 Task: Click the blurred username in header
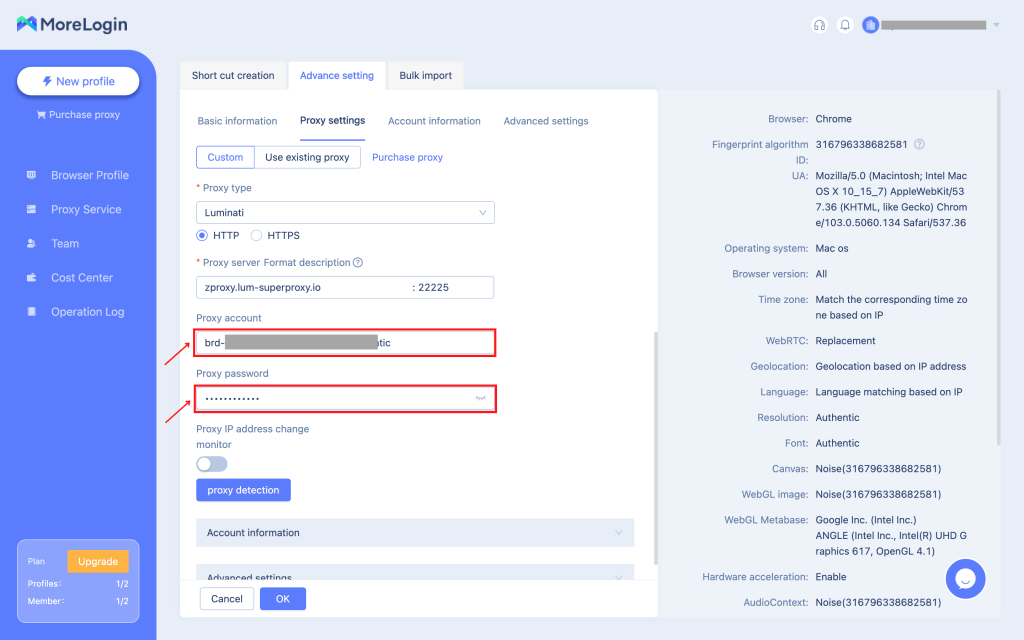(934, 25)
